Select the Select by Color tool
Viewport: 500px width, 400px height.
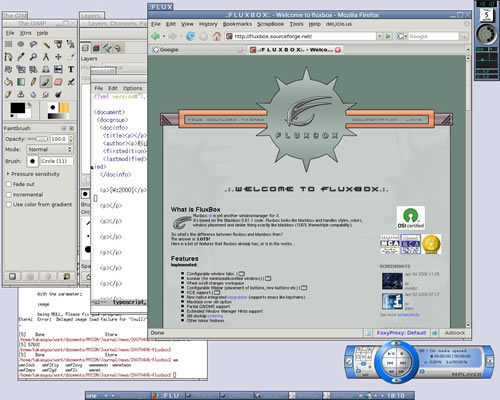pyautogui.click(x=58, y=44)
